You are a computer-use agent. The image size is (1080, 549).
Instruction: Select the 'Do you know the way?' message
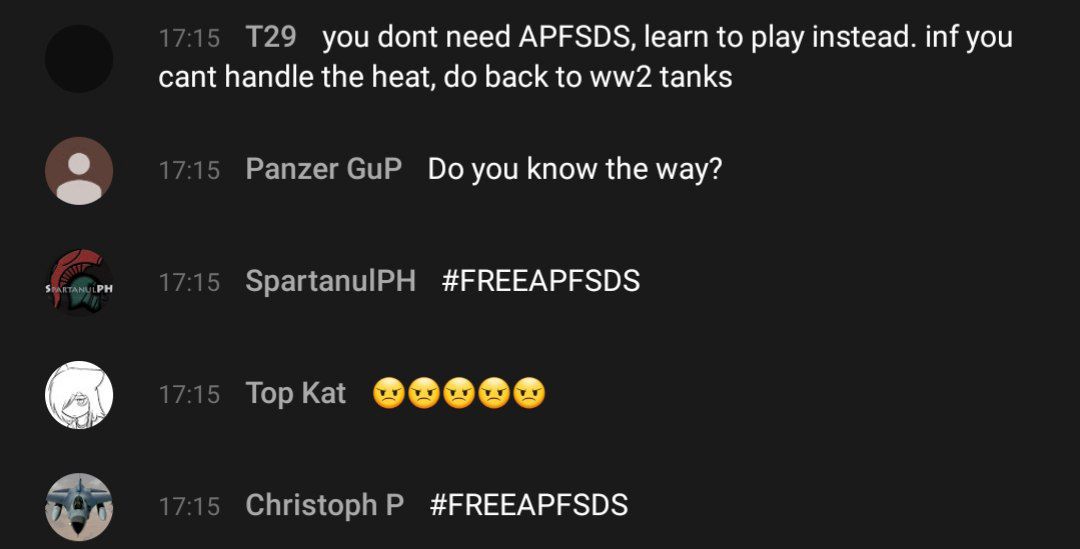(575, 169)
